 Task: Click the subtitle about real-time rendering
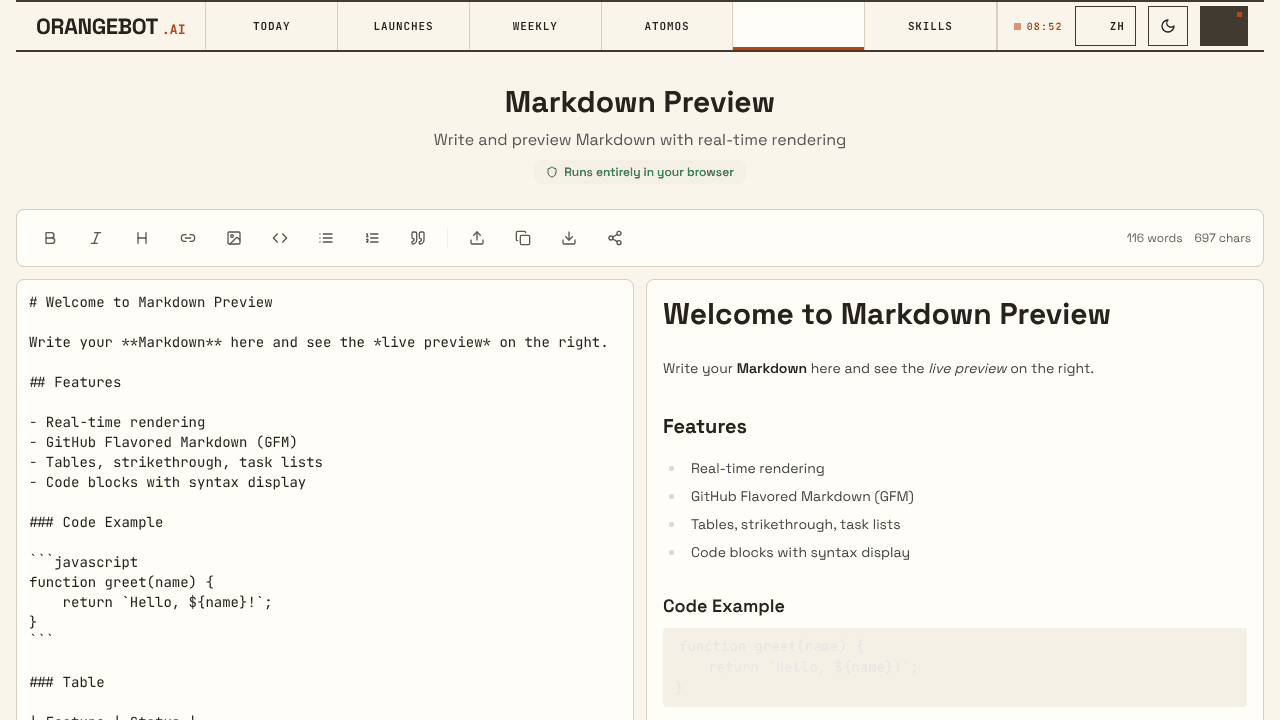click(x=640, y=140)
